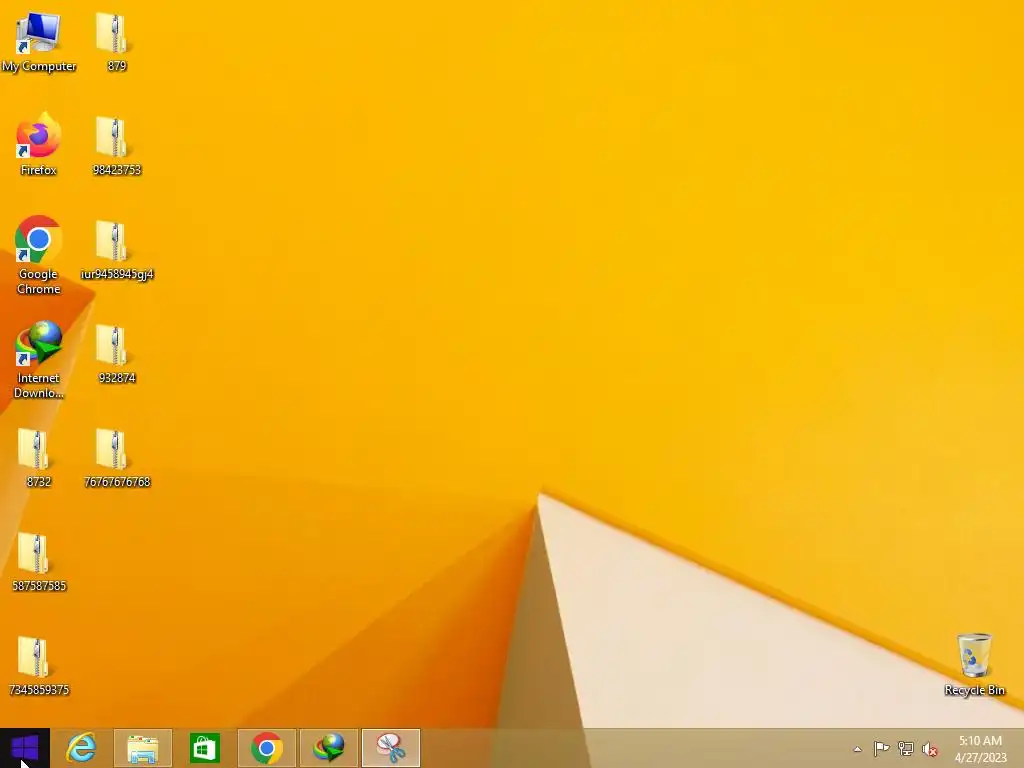
Task: Open File Explorer from the taskbar
Action: (142, 748)
